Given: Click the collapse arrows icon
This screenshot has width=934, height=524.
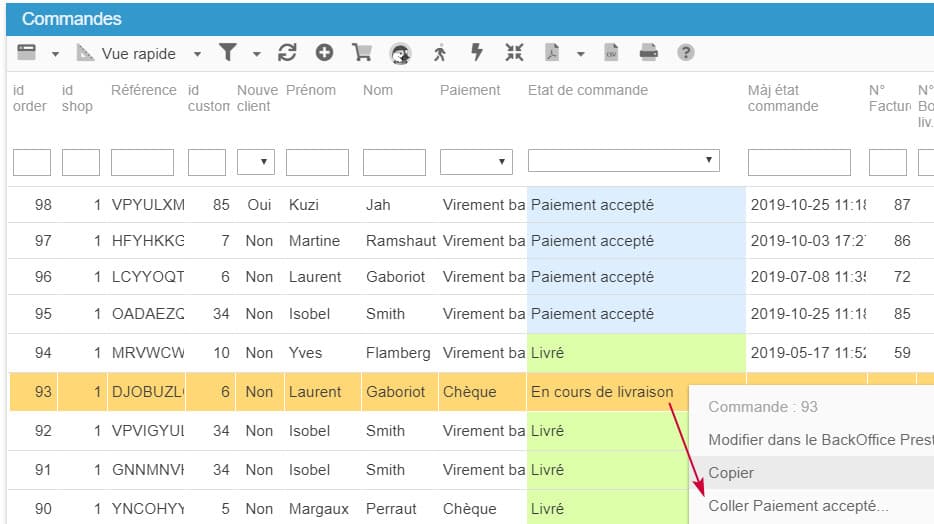Looking at the screenshot, I should 514,53.
